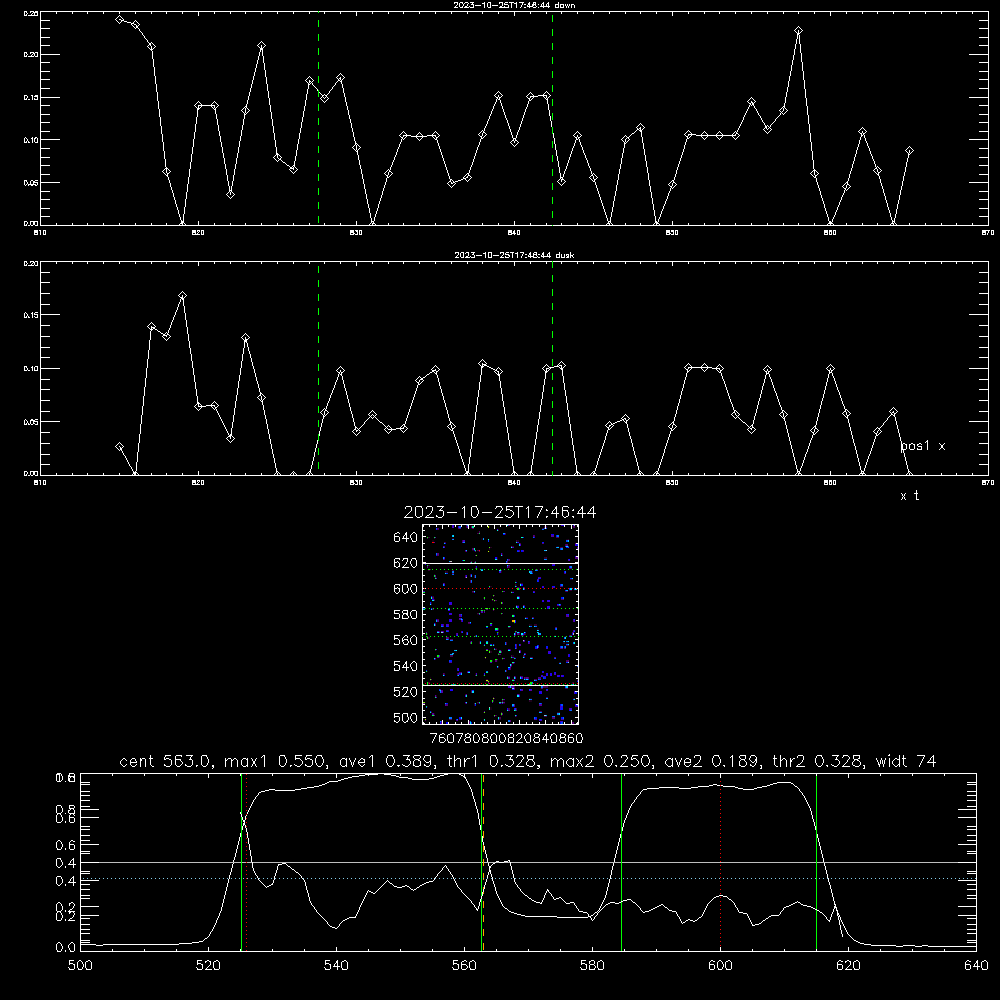This screenshot has height=1000, width=1000.
Task: Click the blue dotted horizontal threshold line
Action: [x=528, y=879]
